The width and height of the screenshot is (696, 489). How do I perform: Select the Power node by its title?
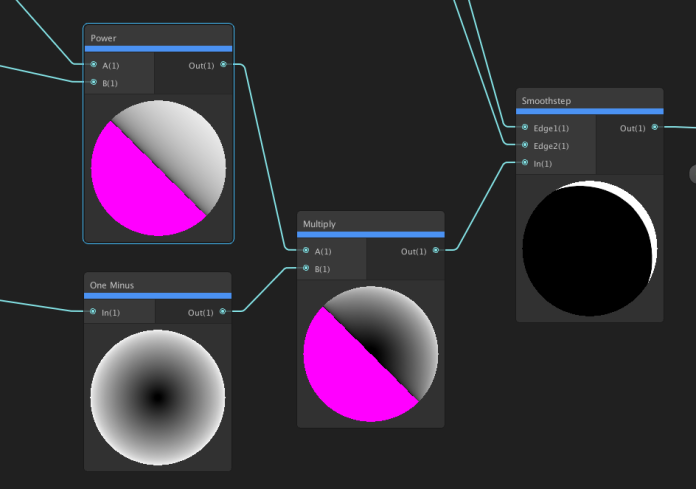[104, 38]
